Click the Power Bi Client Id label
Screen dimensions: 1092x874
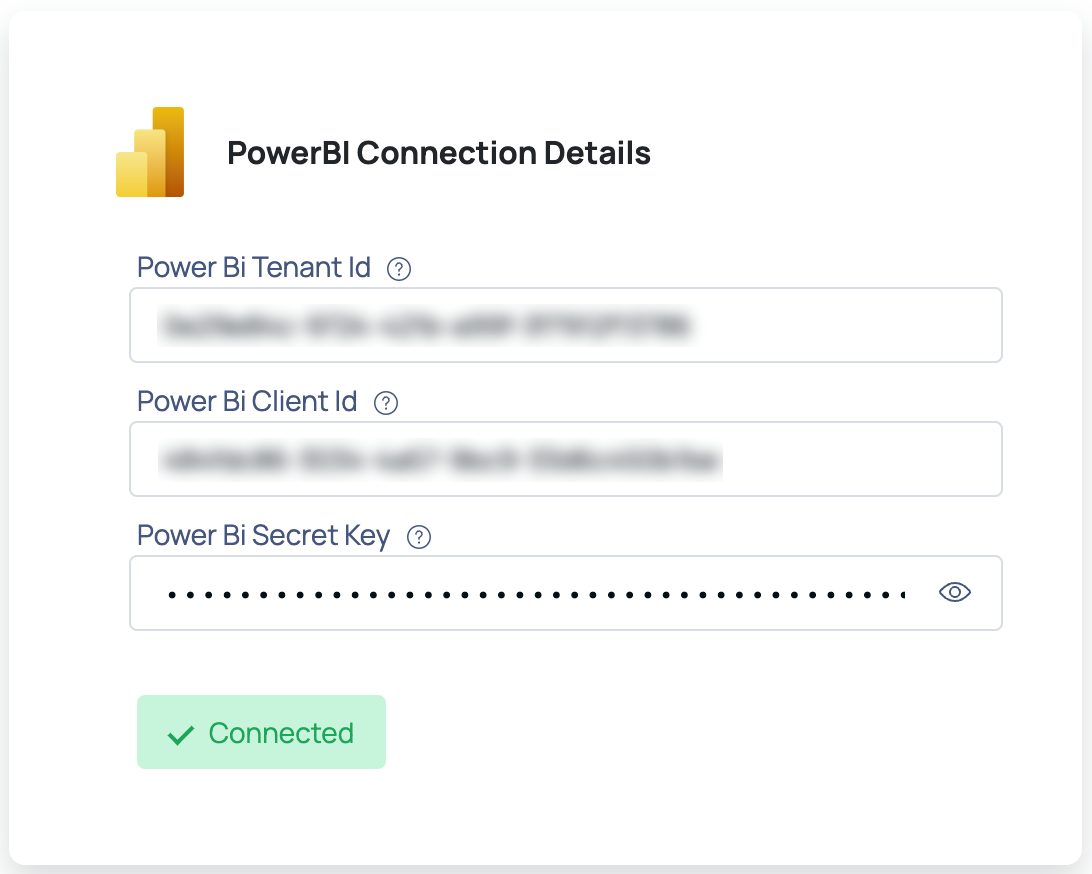[247, 402]
